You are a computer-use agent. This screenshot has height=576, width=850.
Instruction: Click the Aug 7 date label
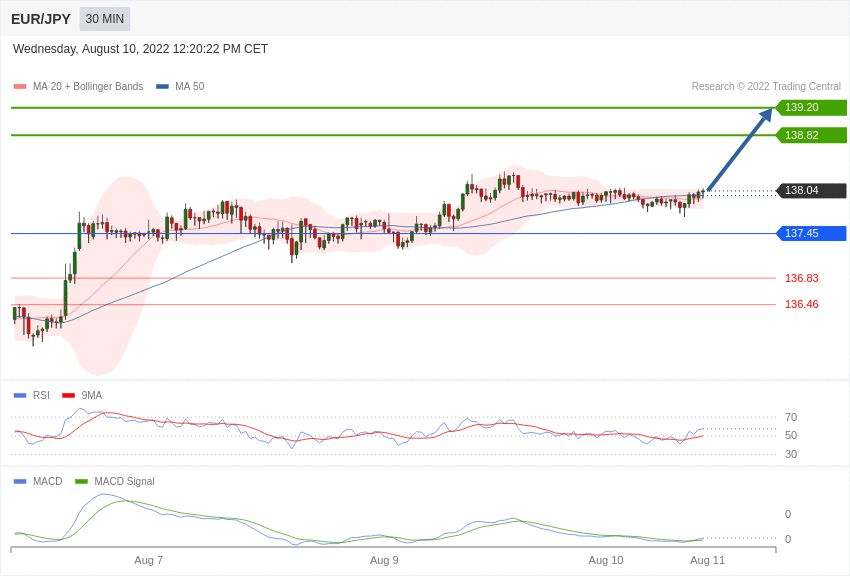(x=149, y=560)
